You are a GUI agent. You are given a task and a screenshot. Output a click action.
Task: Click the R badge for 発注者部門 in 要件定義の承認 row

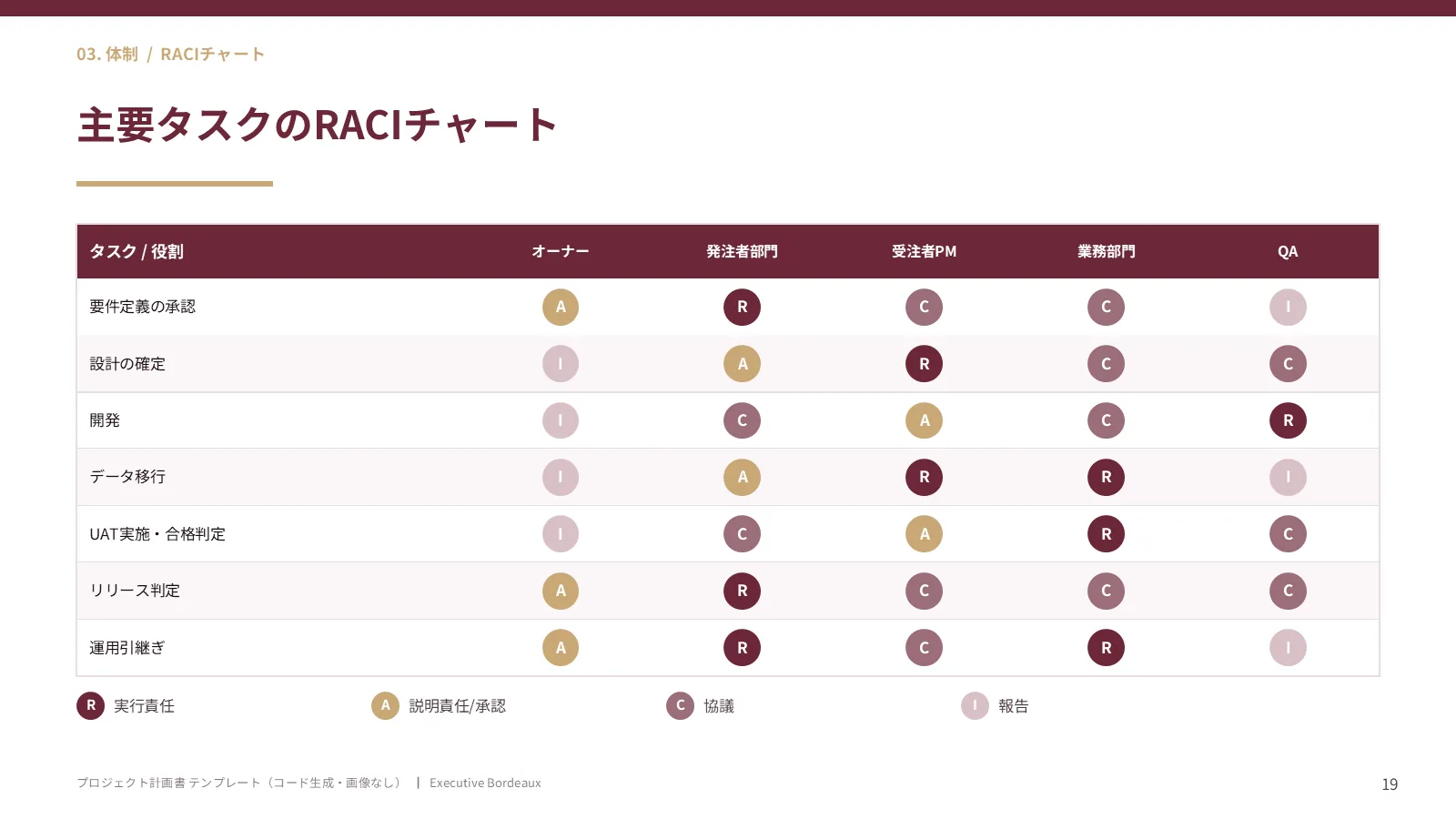[x=743, y=307]
